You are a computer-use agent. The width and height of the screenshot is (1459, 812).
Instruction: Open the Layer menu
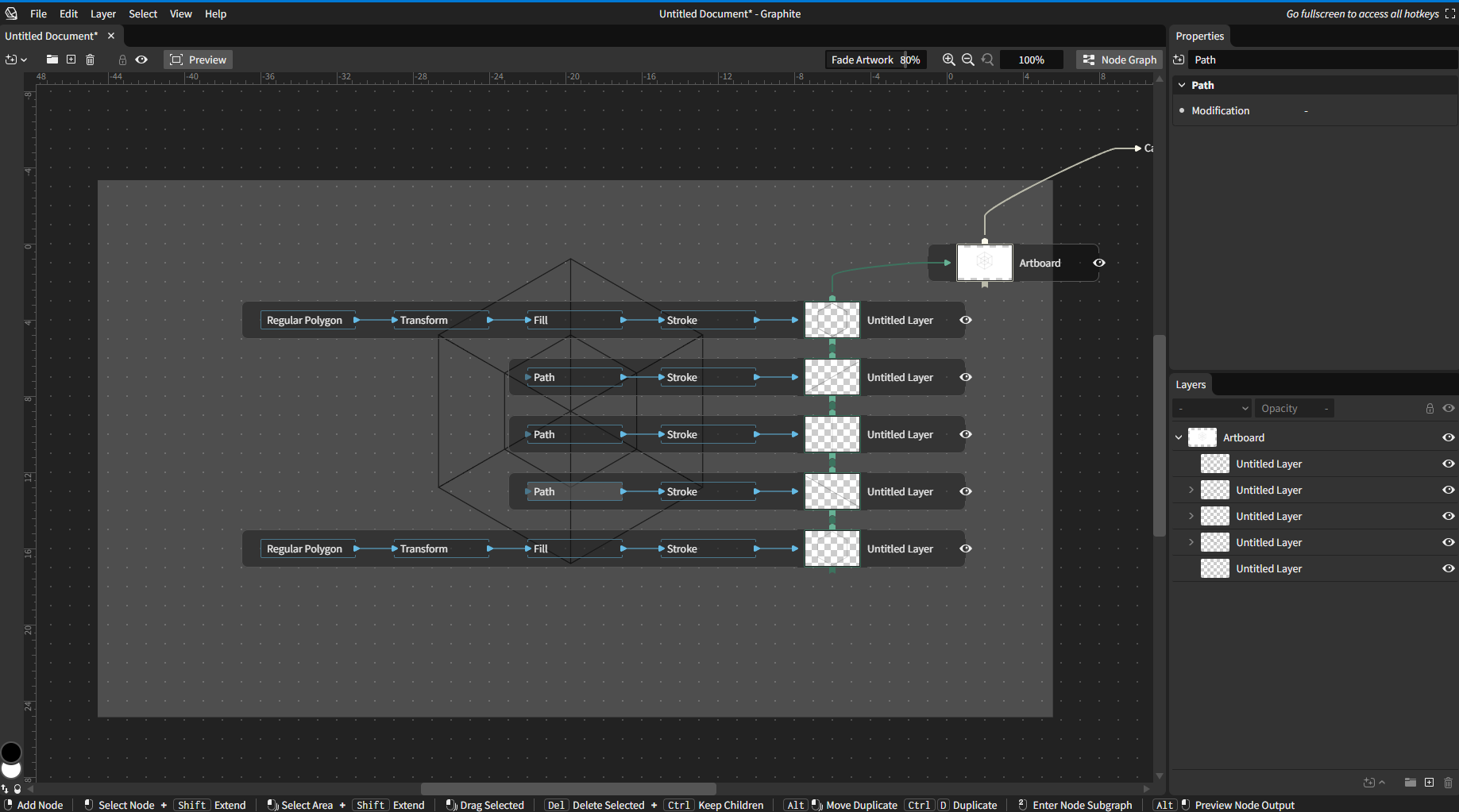102,13
